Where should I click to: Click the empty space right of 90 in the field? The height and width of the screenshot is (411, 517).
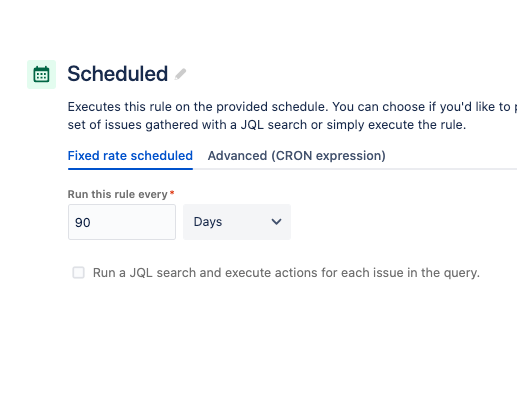133,222
